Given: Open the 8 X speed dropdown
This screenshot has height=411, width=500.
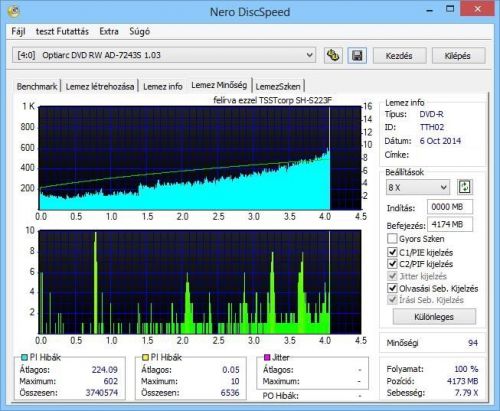Looking at the screenshot, I should (x=418, y=188).
